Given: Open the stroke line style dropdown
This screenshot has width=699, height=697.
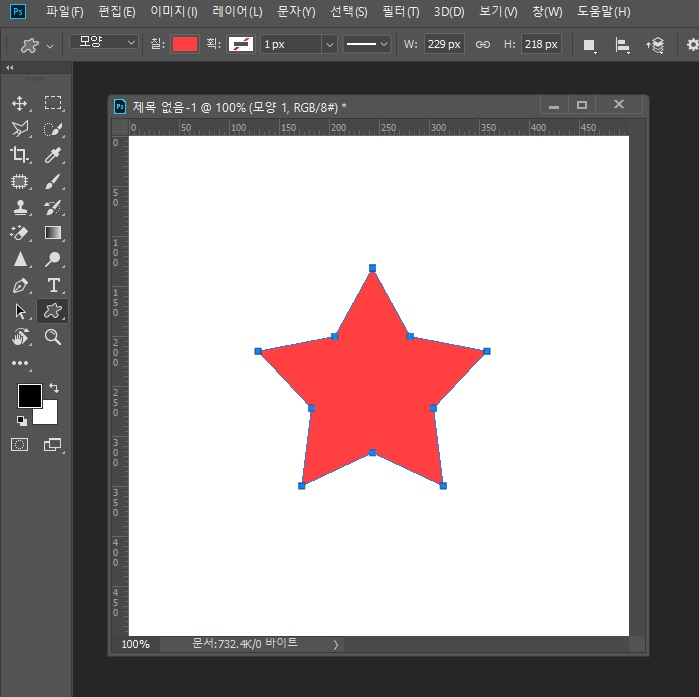Looking at the screenshot, I should point(367,44).
